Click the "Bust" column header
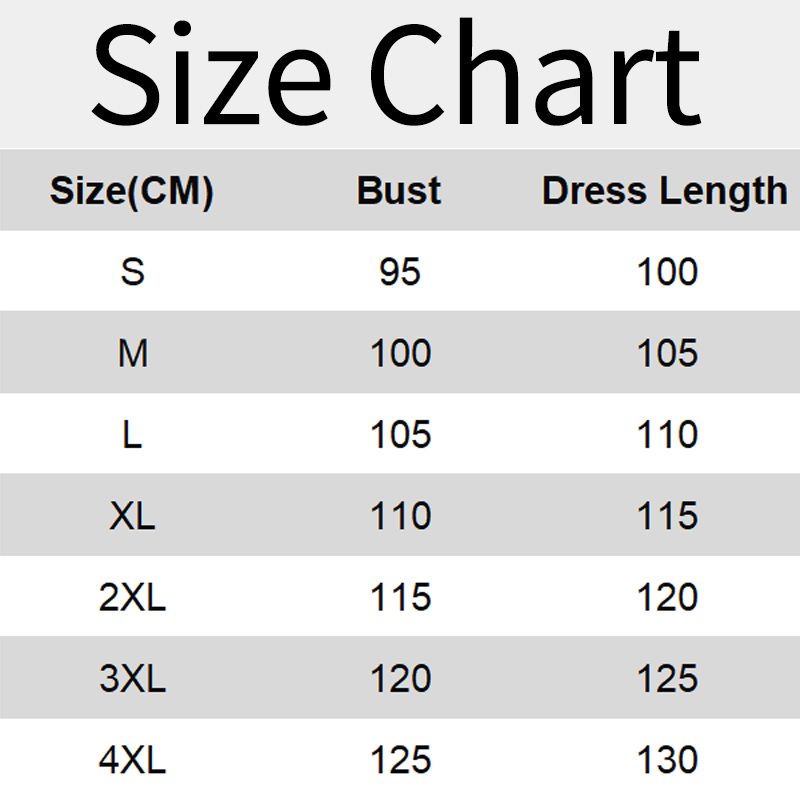This screenshot has height=800, width=800. pyautogui.click(x=399, y=190)
